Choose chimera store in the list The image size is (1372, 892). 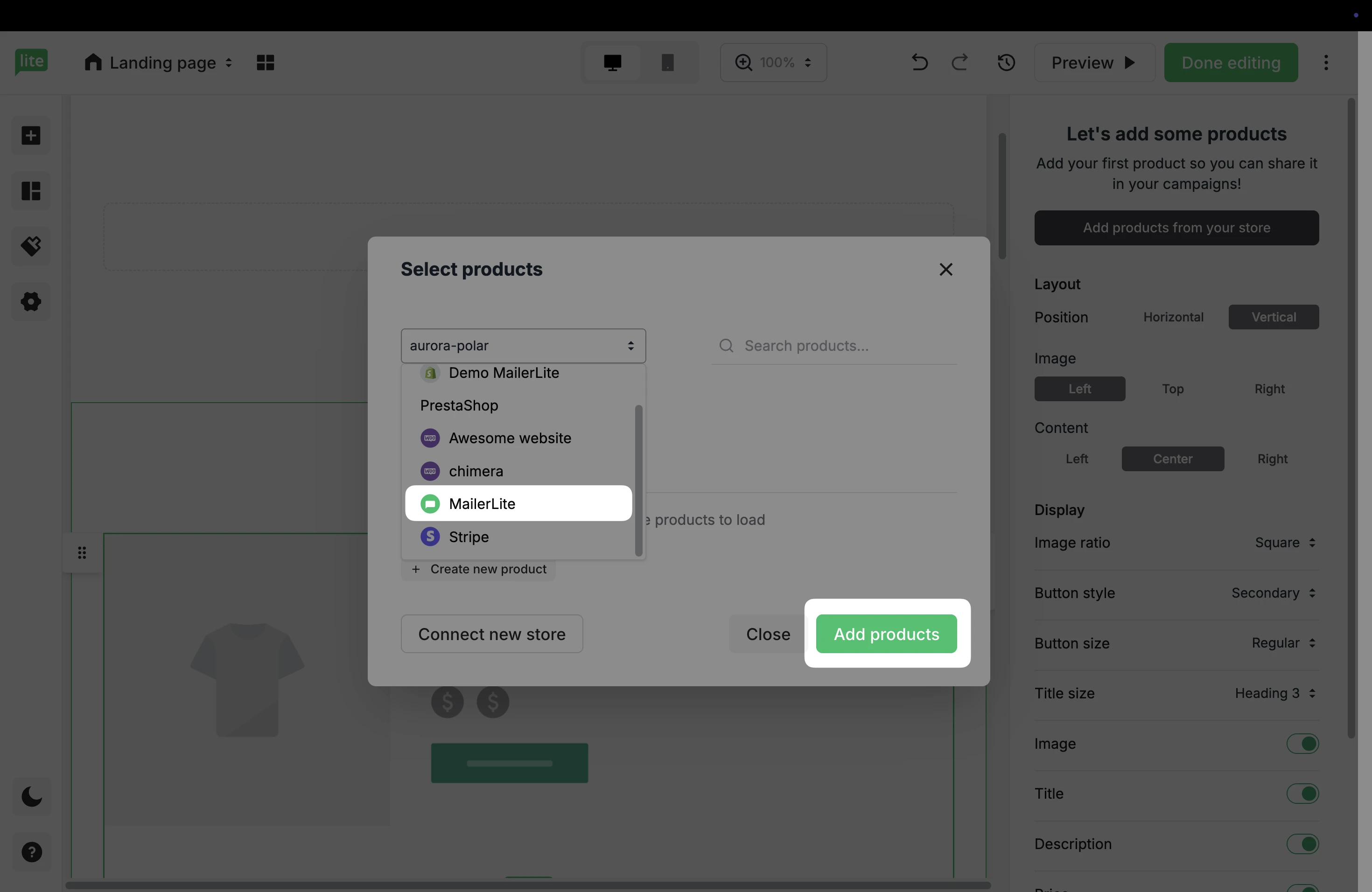[x=476, y=471]
